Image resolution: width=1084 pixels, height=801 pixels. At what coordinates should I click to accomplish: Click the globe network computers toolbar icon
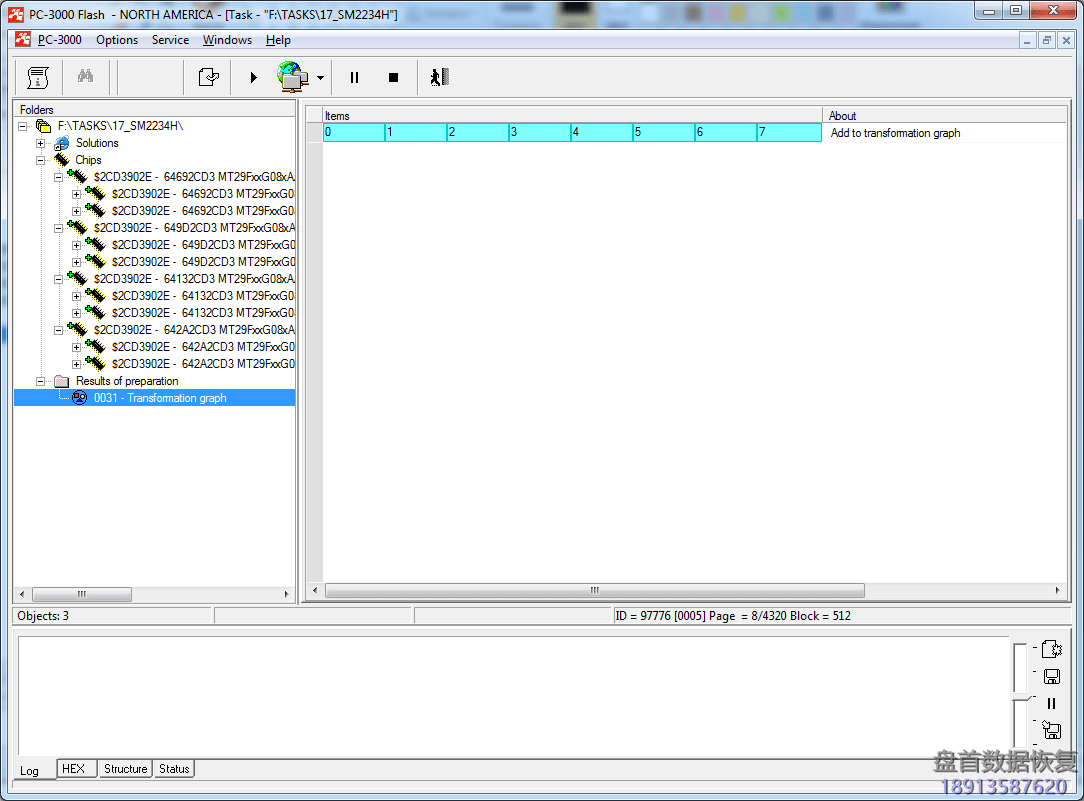tap(292, 76)
